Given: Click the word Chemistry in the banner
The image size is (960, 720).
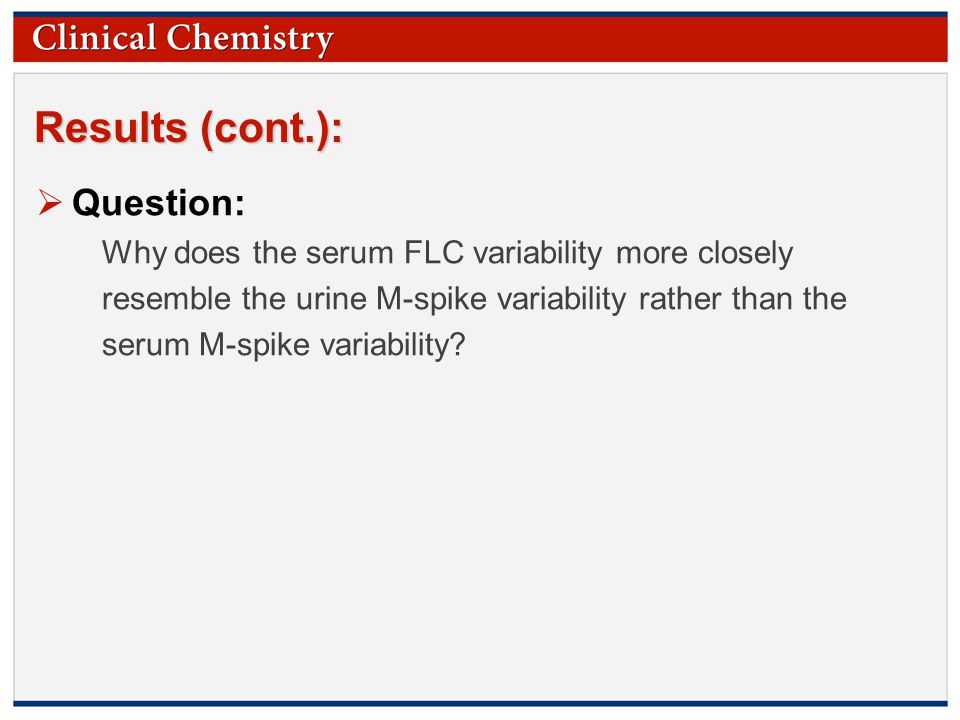Looking at the screenshot, I should point(250,38).
